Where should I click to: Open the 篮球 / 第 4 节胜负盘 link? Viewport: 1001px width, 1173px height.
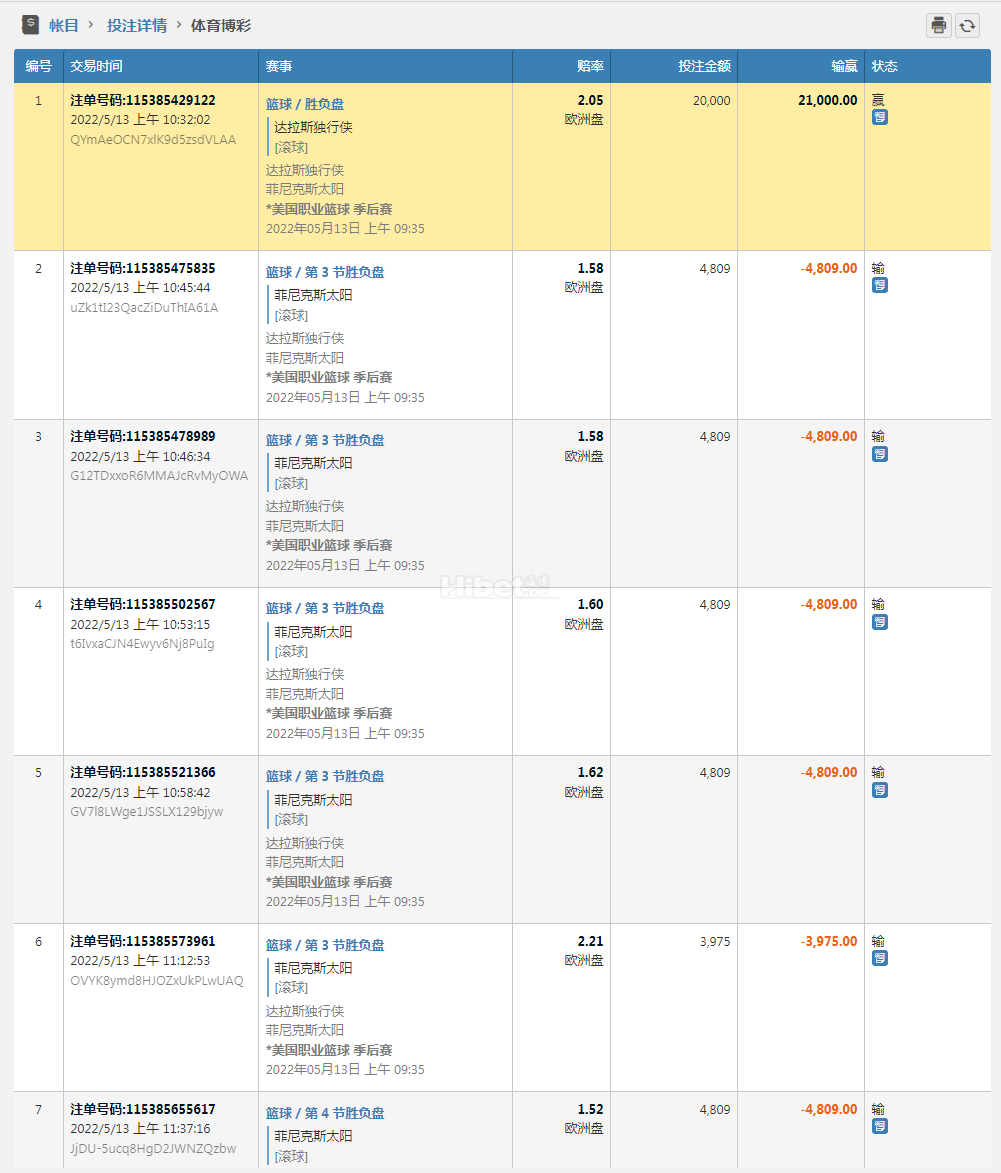[325, 1113]
